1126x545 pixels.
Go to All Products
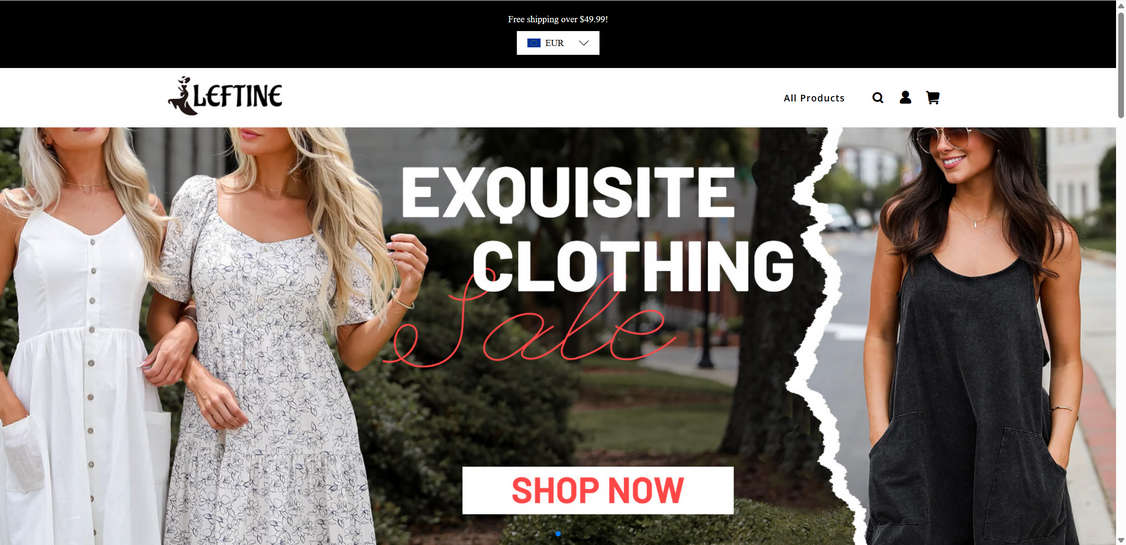click(814, 98)
